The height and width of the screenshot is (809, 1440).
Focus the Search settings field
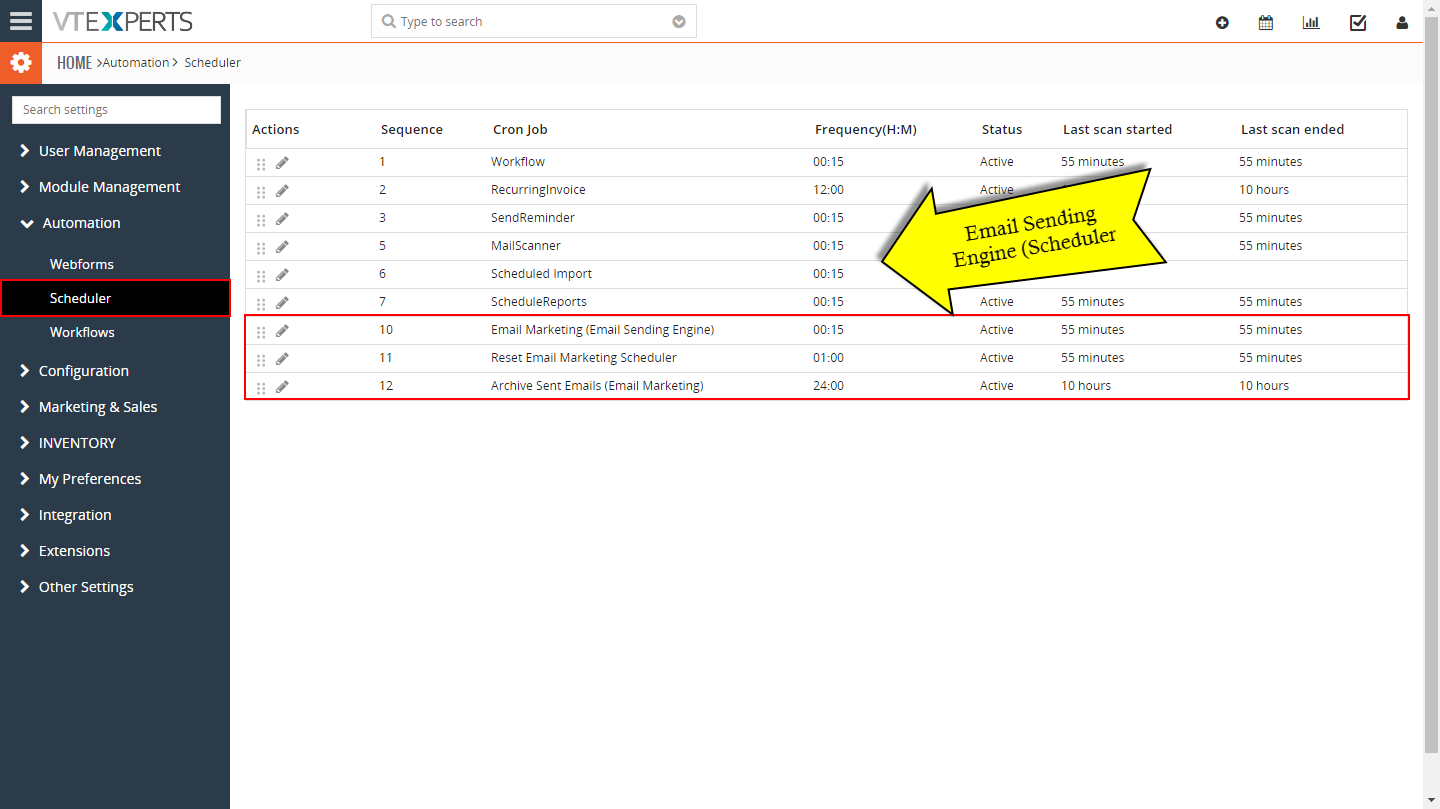point(116,110)
